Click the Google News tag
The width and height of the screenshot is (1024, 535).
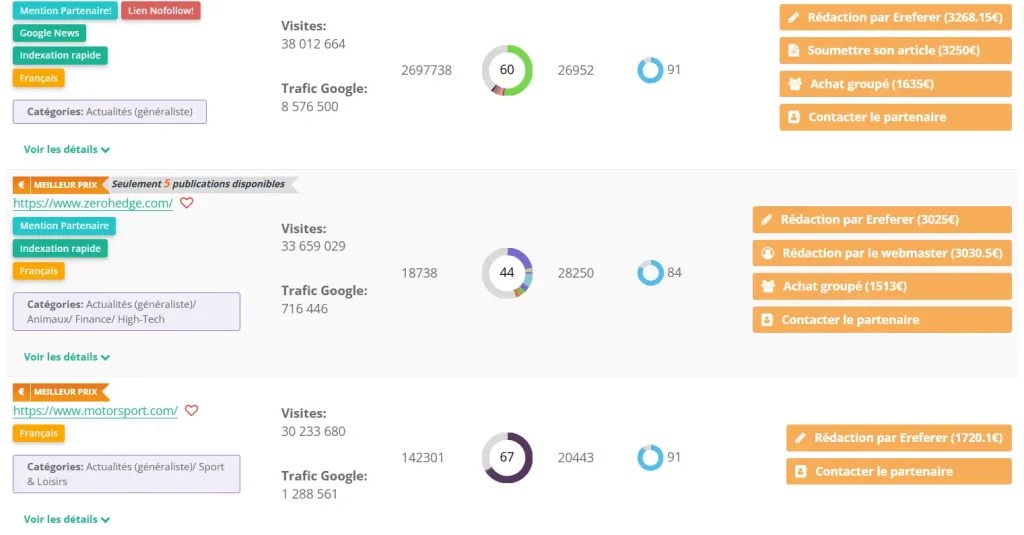[49, 33]
